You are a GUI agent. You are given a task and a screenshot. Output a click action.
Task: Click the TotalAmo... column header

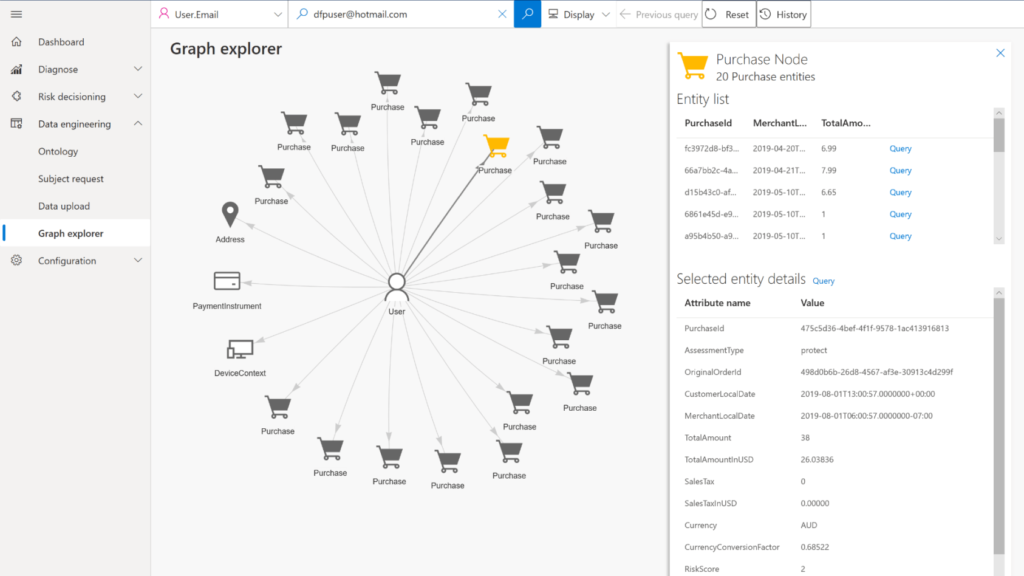(845, 123)
